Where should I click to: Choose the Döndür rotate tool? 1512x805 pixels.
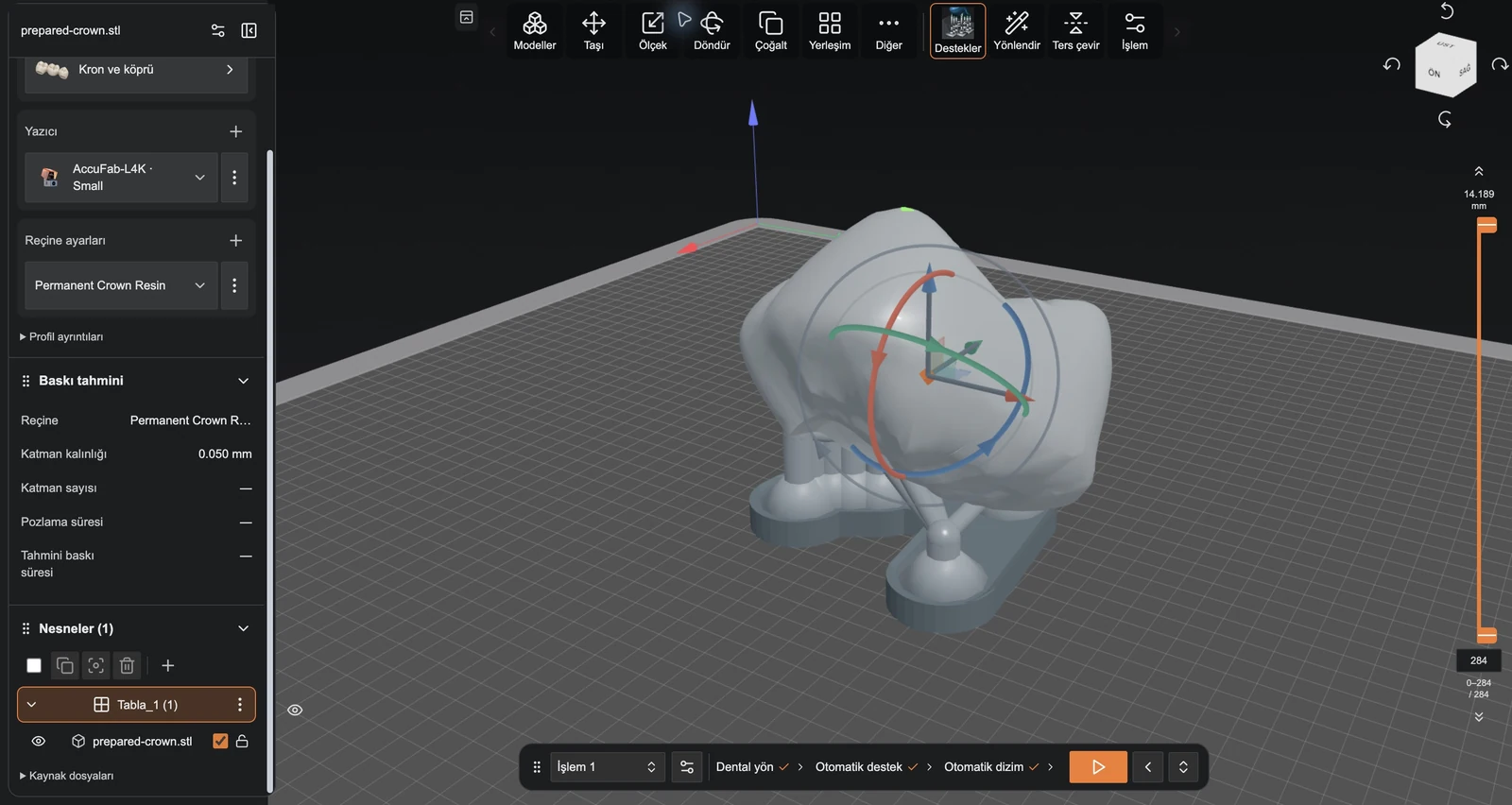point(712,31)
